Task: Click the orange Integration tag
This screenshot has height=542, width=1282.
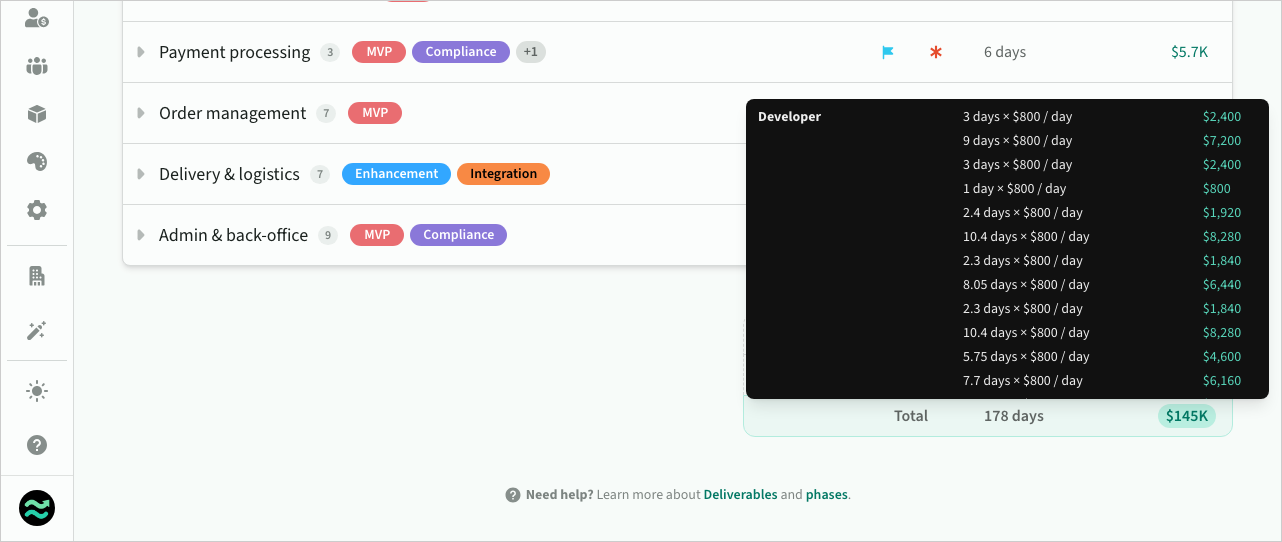Action: click(503, 174)
